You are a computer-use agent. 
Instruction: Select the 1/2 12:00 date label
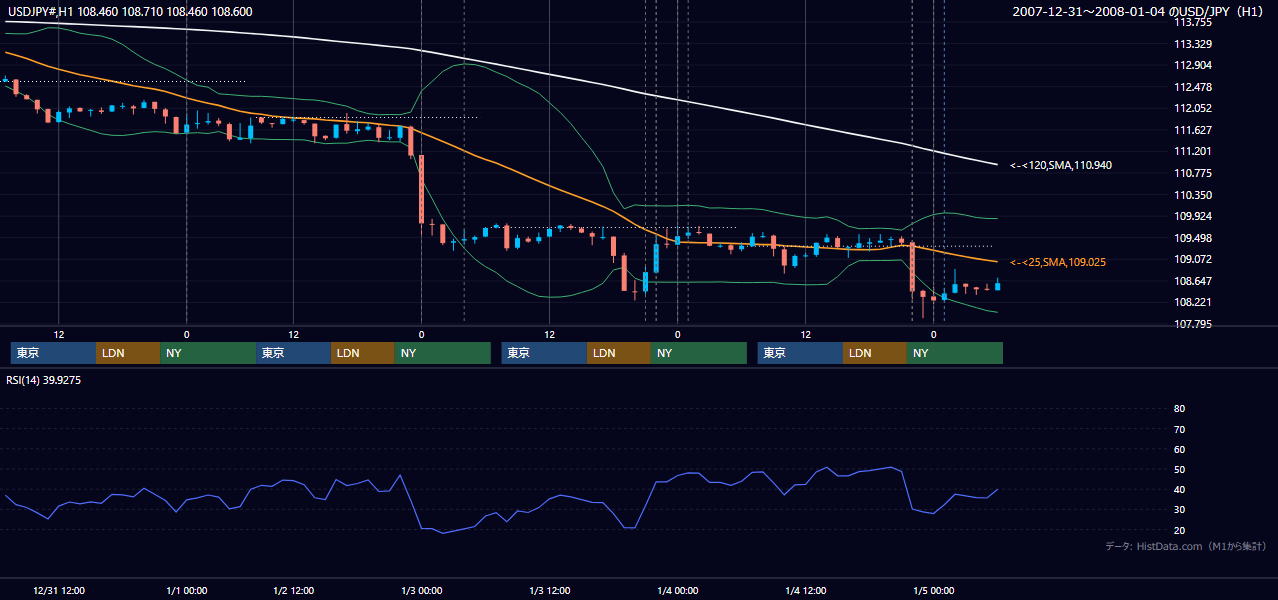[x=293, y=590]
